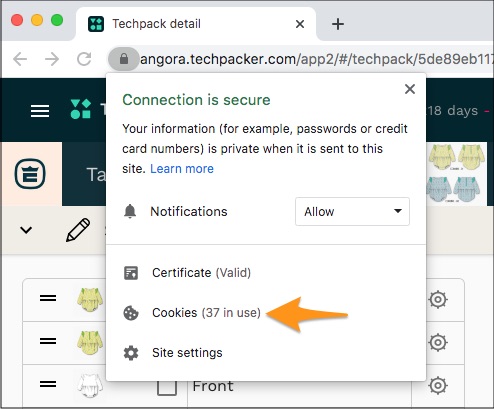Click the drag handle of first row

[x=48, y=298]
